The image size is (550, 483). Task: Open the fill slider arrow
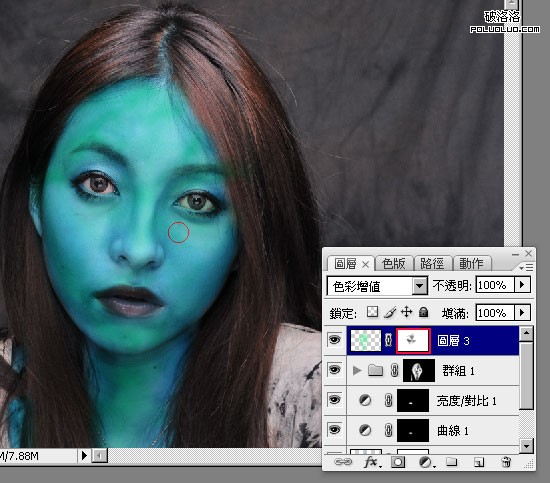click(x=522, y=312)
